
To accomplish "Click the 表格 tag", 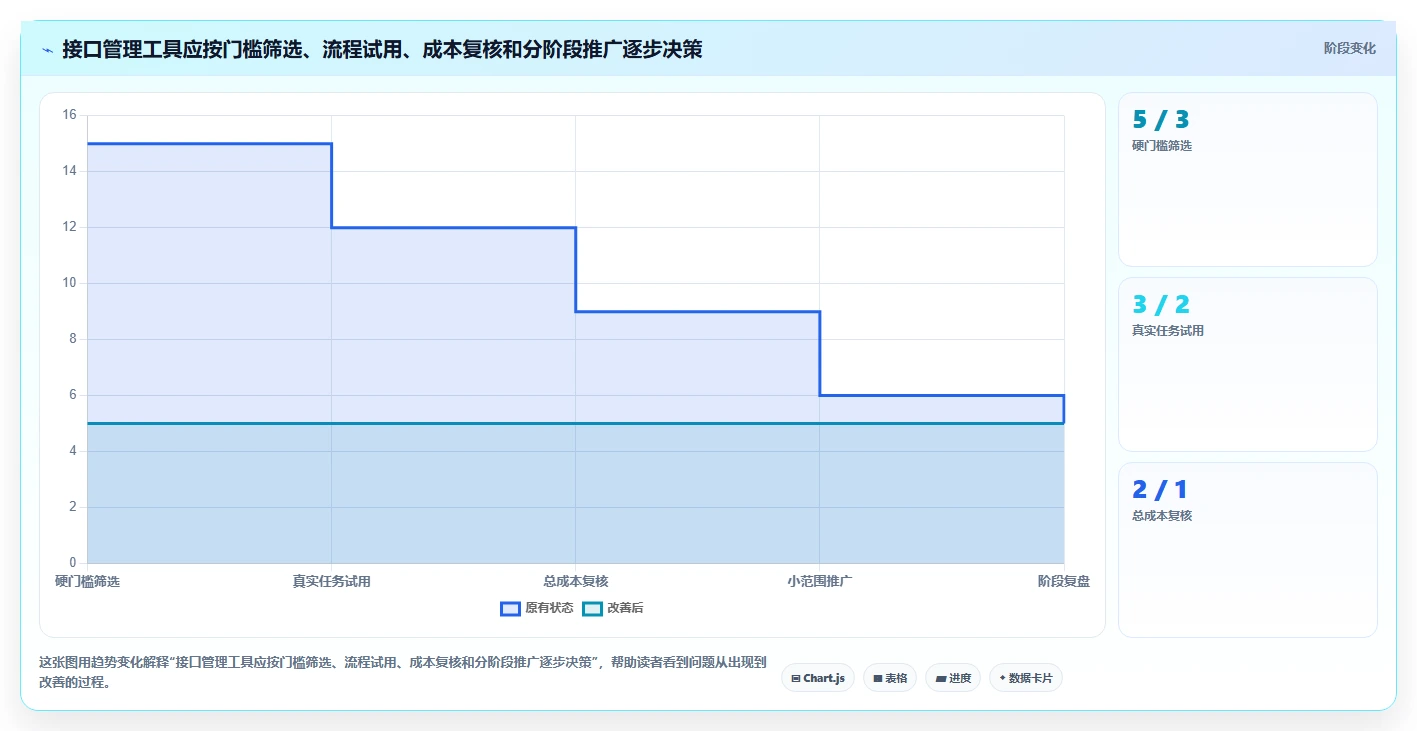I will pos(890,678).
